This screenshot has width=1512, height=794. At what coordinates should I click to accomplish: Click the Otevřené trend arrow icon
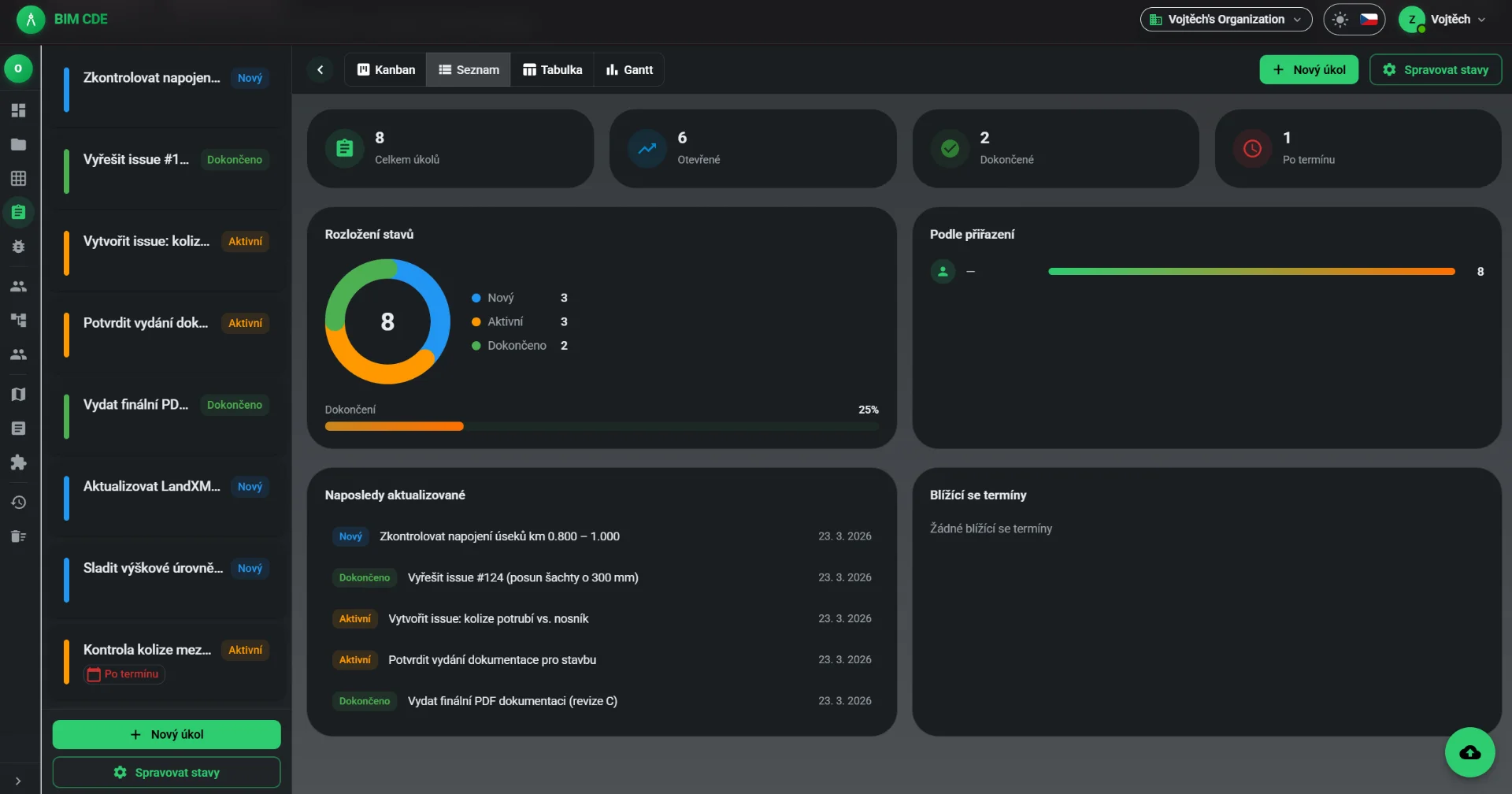647,148
